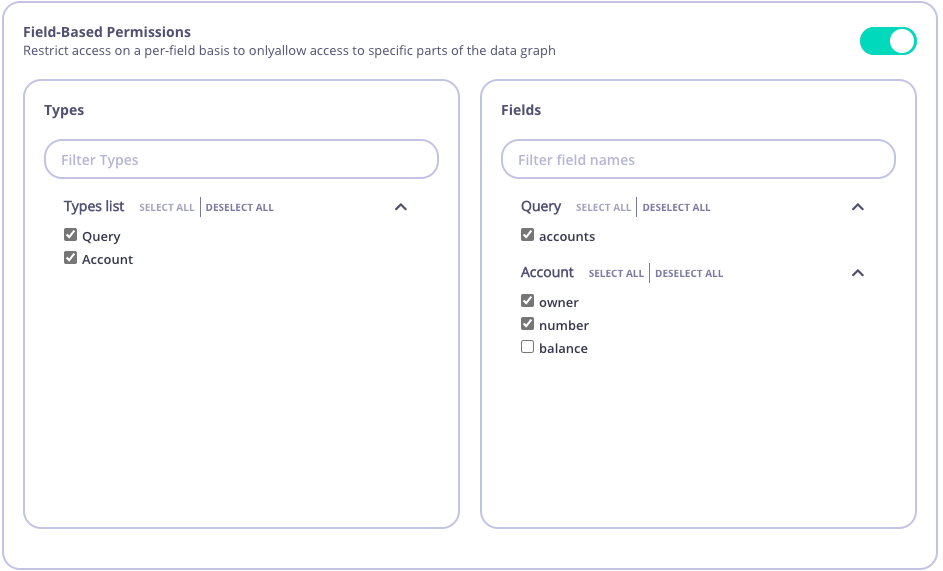943x571 pixels.
Task: Click the Account label in Types list
Action: 108,260
